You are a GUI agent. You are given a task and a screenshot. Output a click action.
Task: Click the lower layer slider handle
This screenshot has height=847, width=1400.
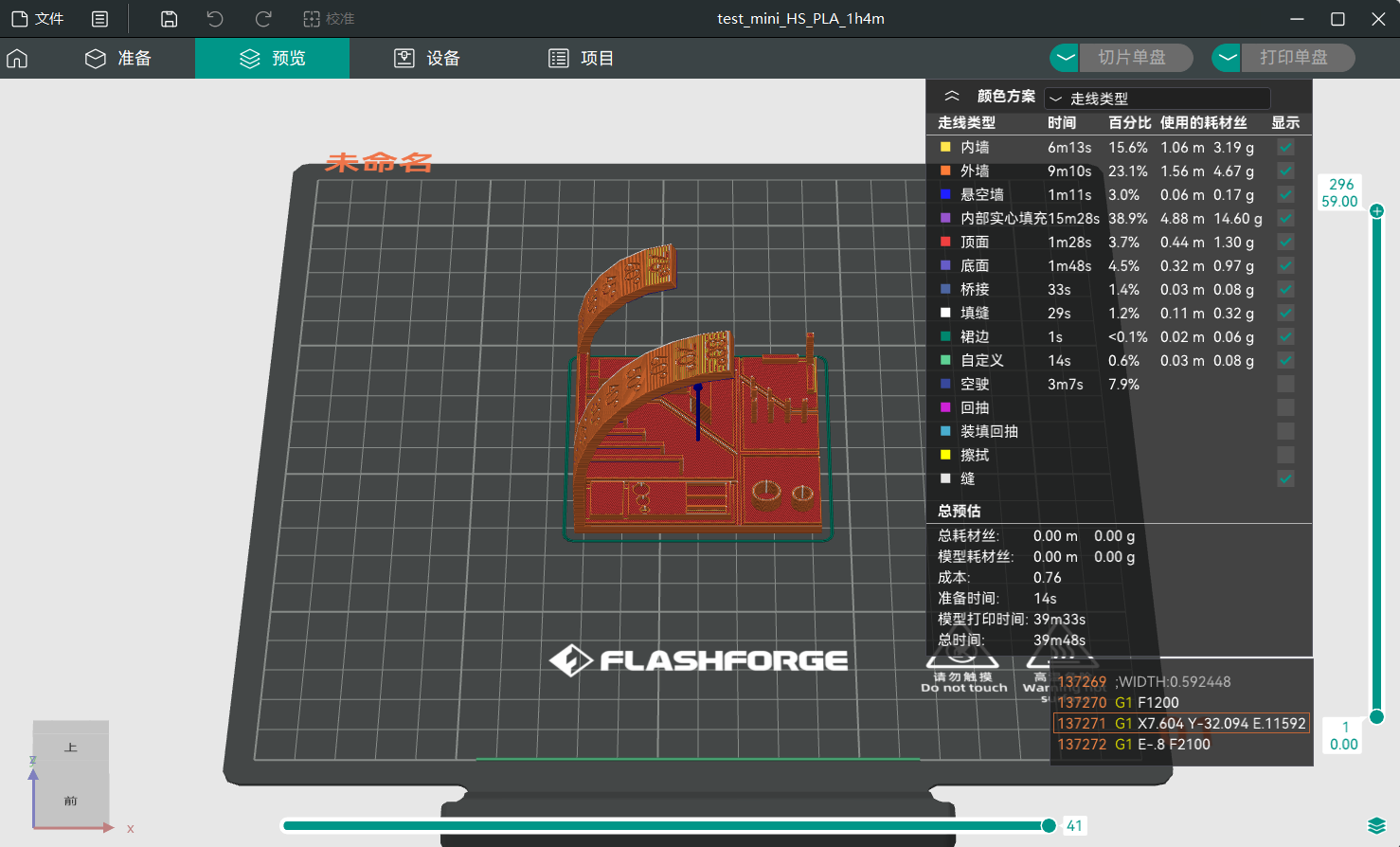point(1377,717)
